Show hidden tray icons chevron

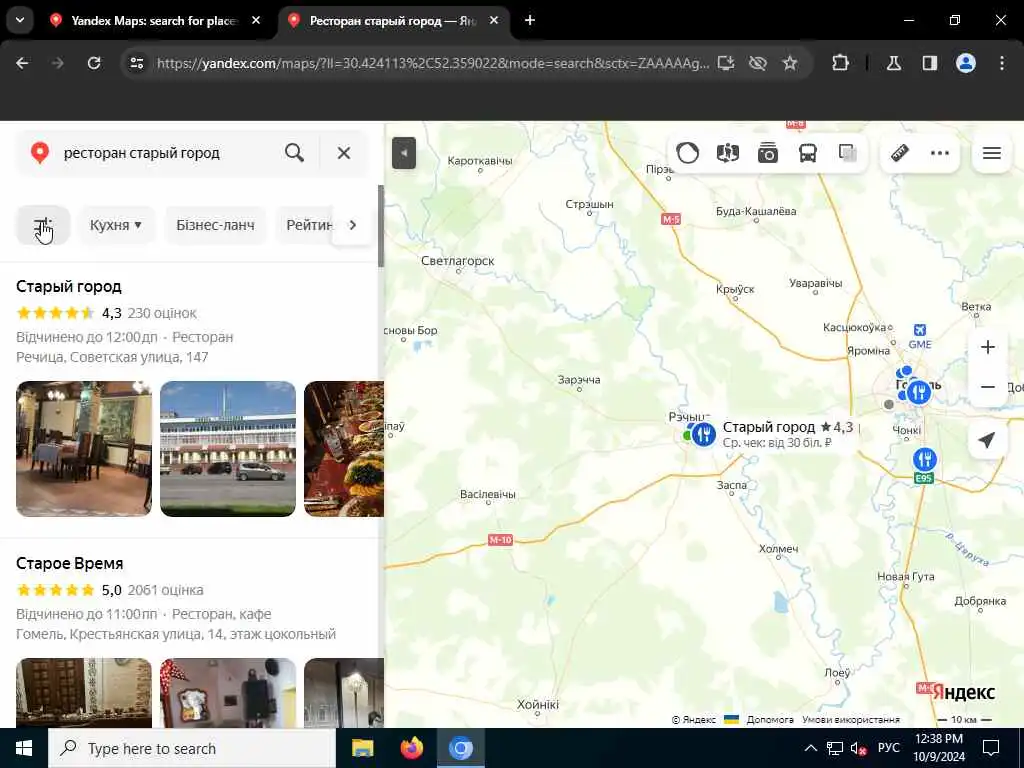[810, 748]
